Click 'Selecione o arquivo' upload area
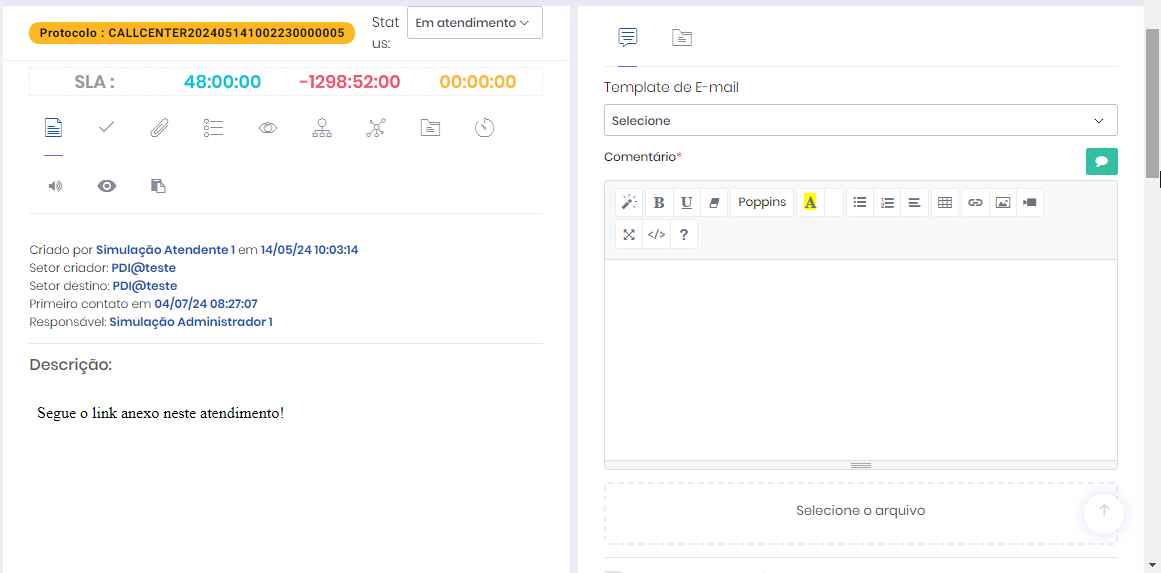 click(x=860, y=511)
